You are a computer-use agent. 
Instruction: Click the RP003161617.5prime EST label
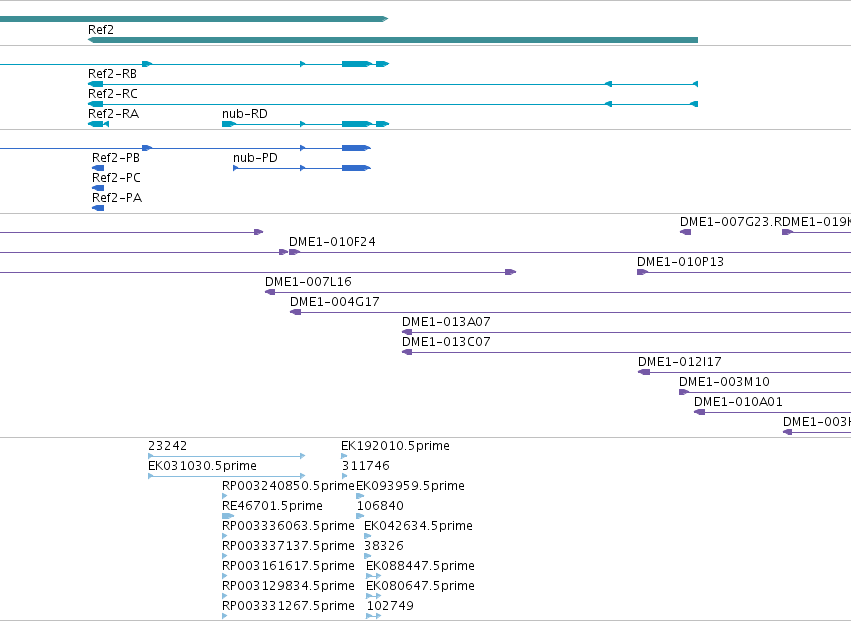click(288, 567)
